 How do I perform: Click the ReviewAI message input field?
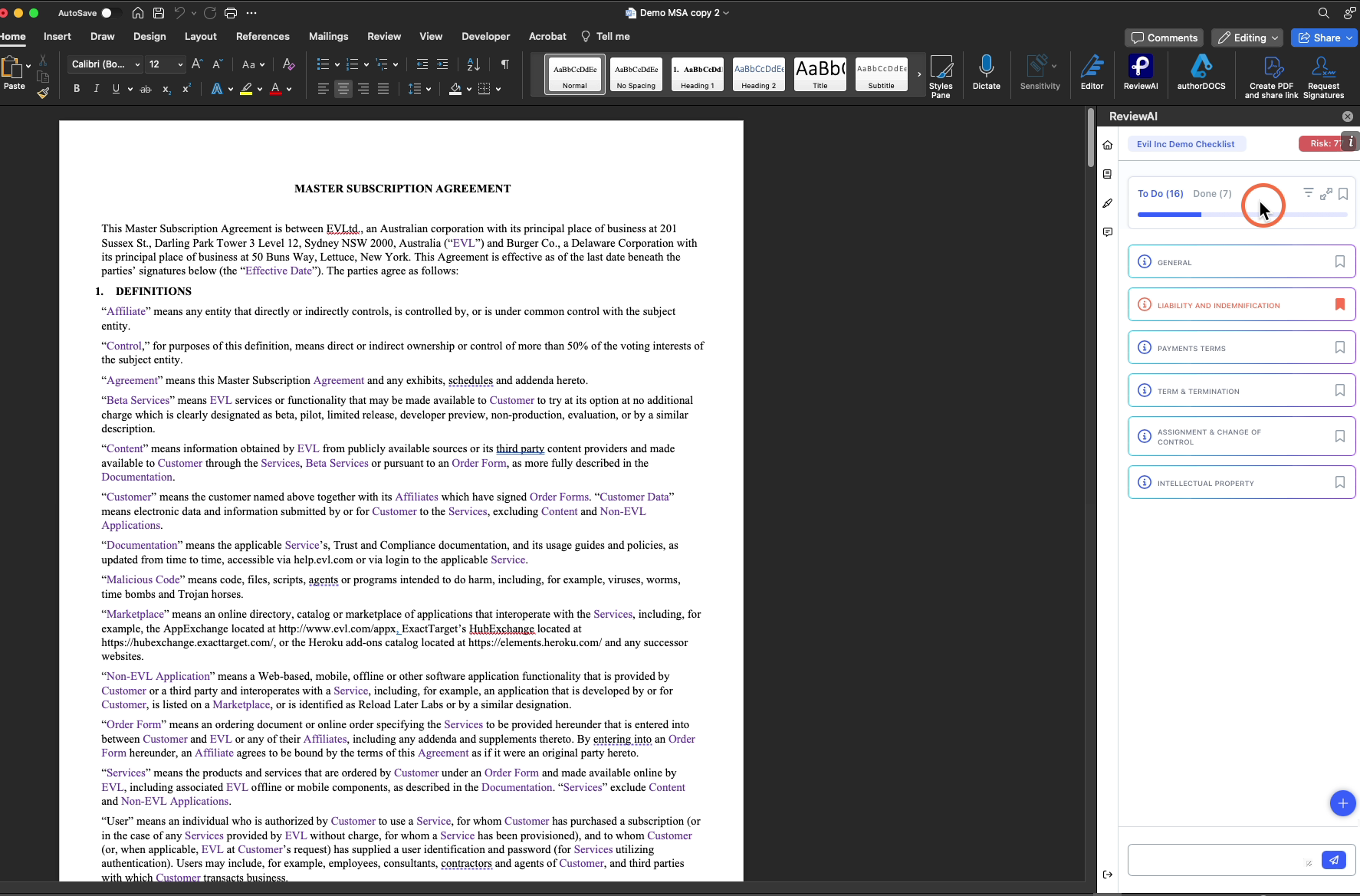[1224, 860]
